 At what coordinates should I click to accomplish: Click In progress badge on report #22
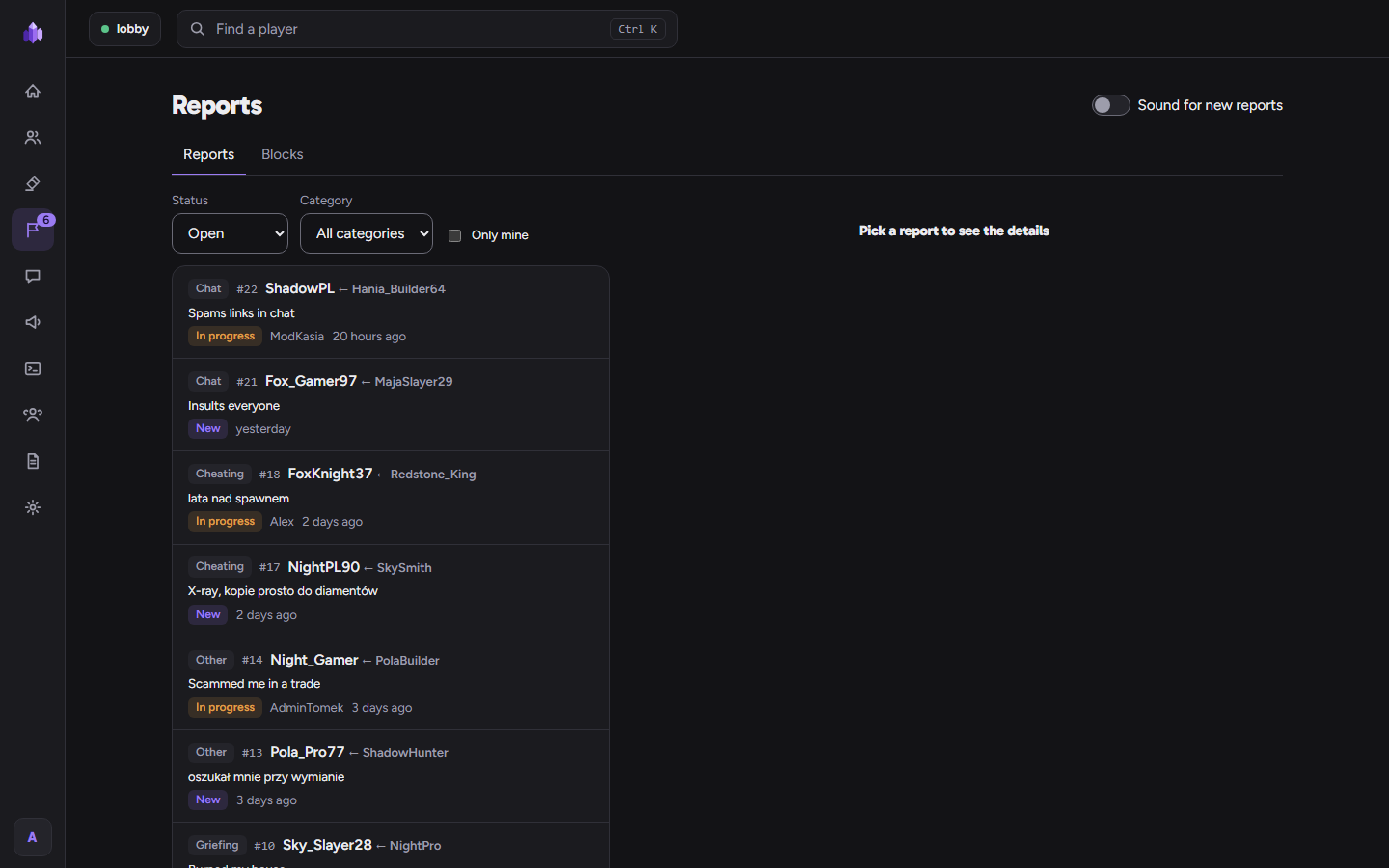pos(225,337)
